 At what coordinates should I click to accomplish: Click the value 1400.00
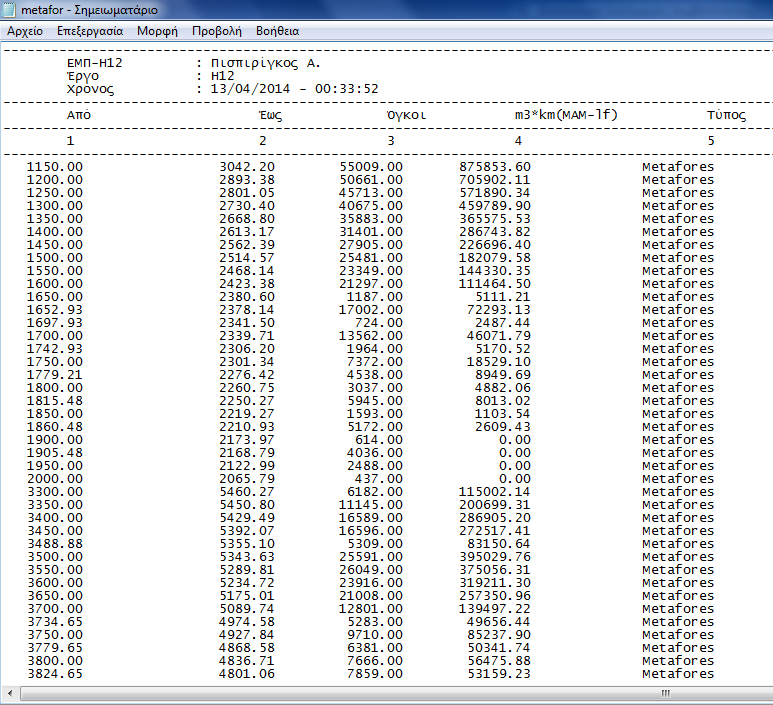(x=55, y=232)
